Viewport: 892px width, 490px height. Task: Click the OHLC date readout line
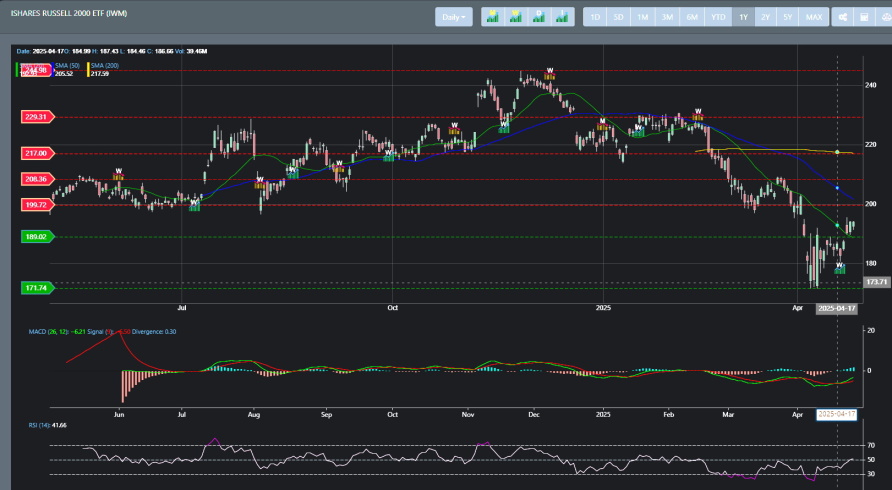click(x=112, y=51)
